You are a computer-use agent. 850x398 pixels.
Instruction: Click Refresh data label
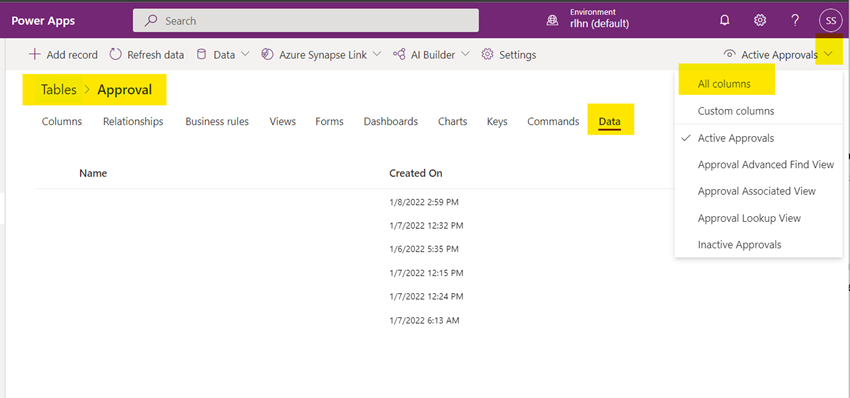pos(156,55)
